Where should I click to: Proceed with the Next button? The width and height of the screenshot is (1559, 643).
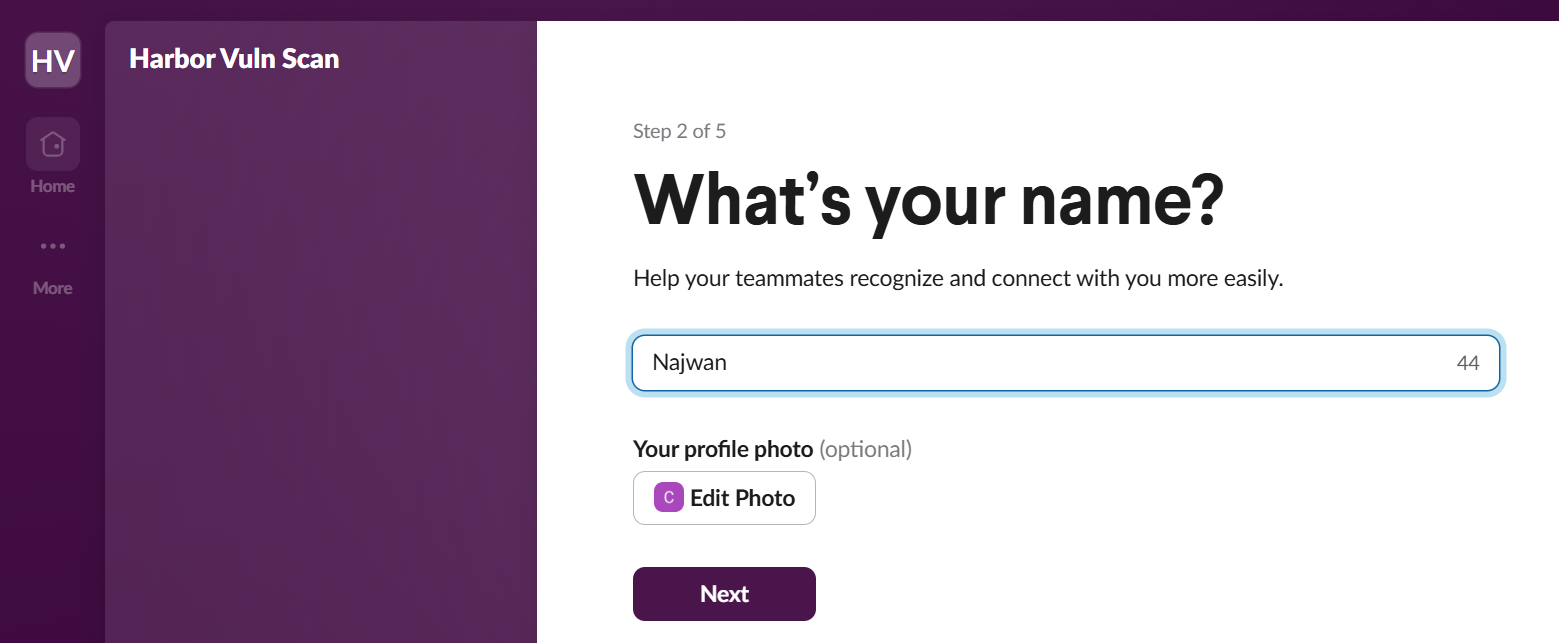(x=724, y=594)
